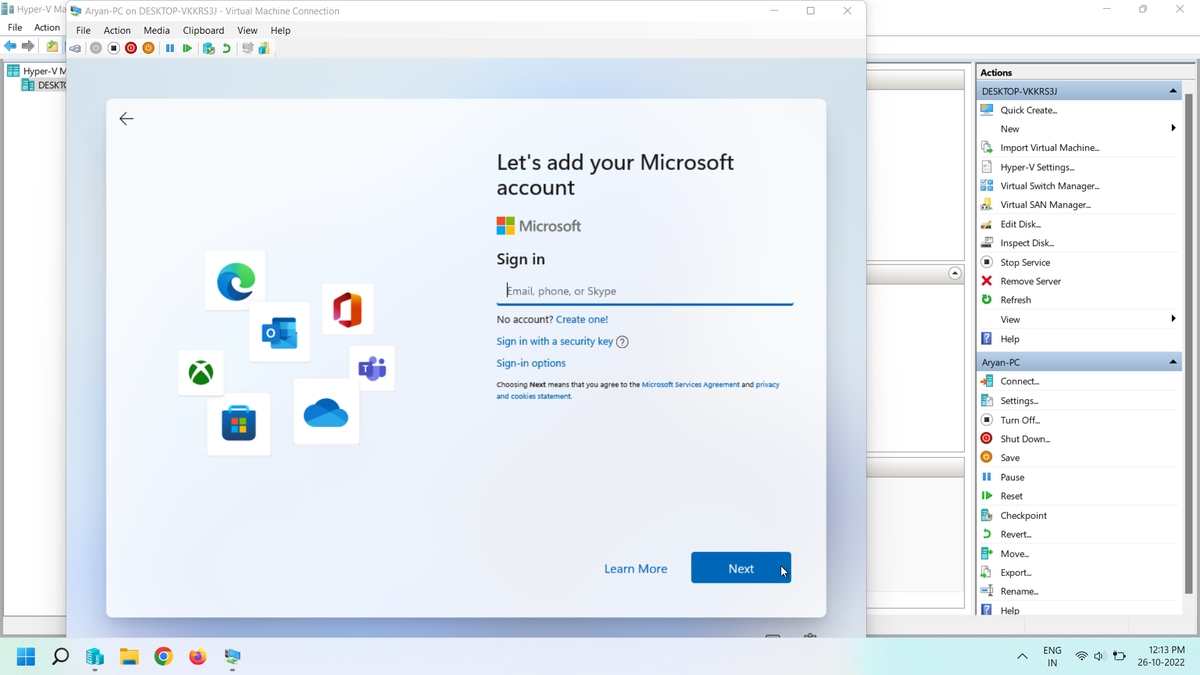Click the Microsoft Edge icon tile
Screen dimensions: 1200x675
click(236, 281)
